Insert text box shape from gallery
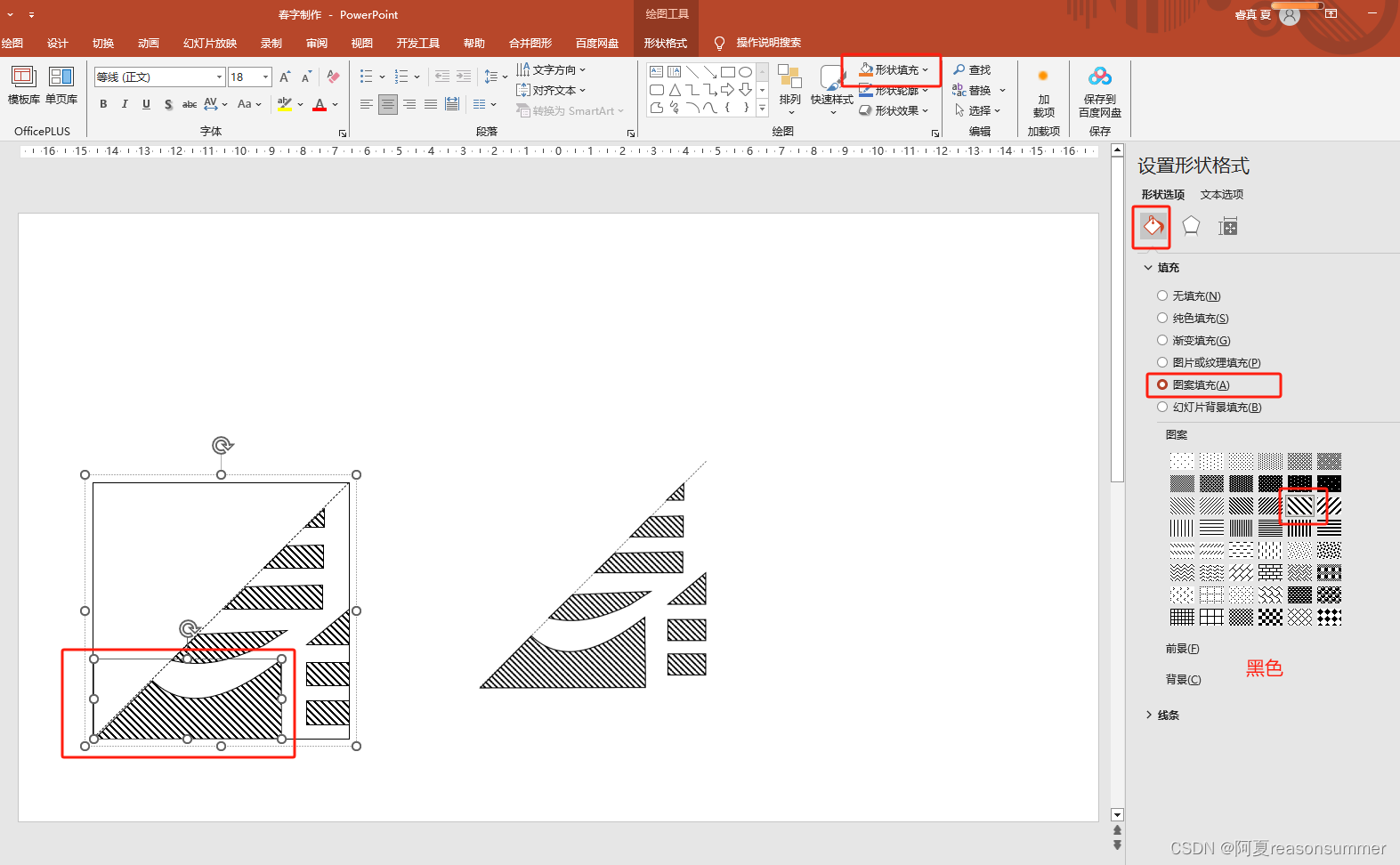 pyautogui.click(x=656, y=71)
